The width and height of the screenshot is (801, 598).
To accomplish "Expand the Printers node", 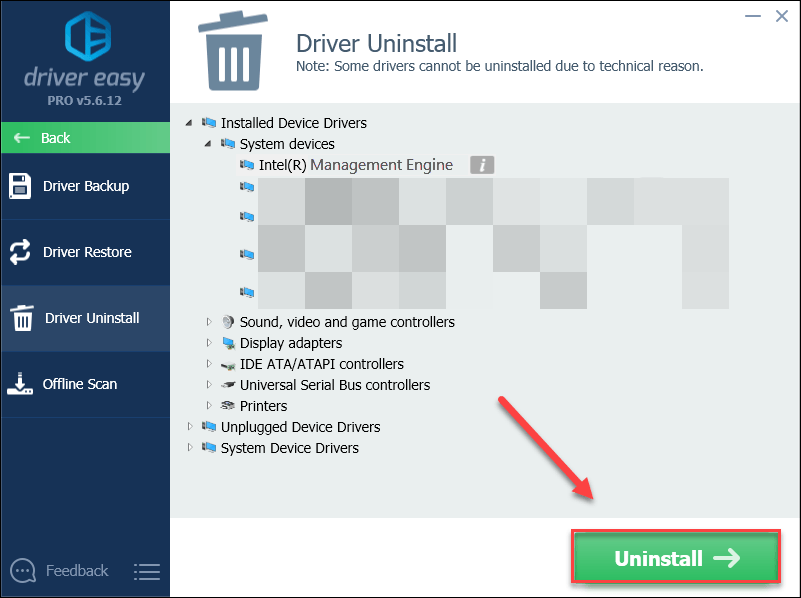I will click(209, 405).
